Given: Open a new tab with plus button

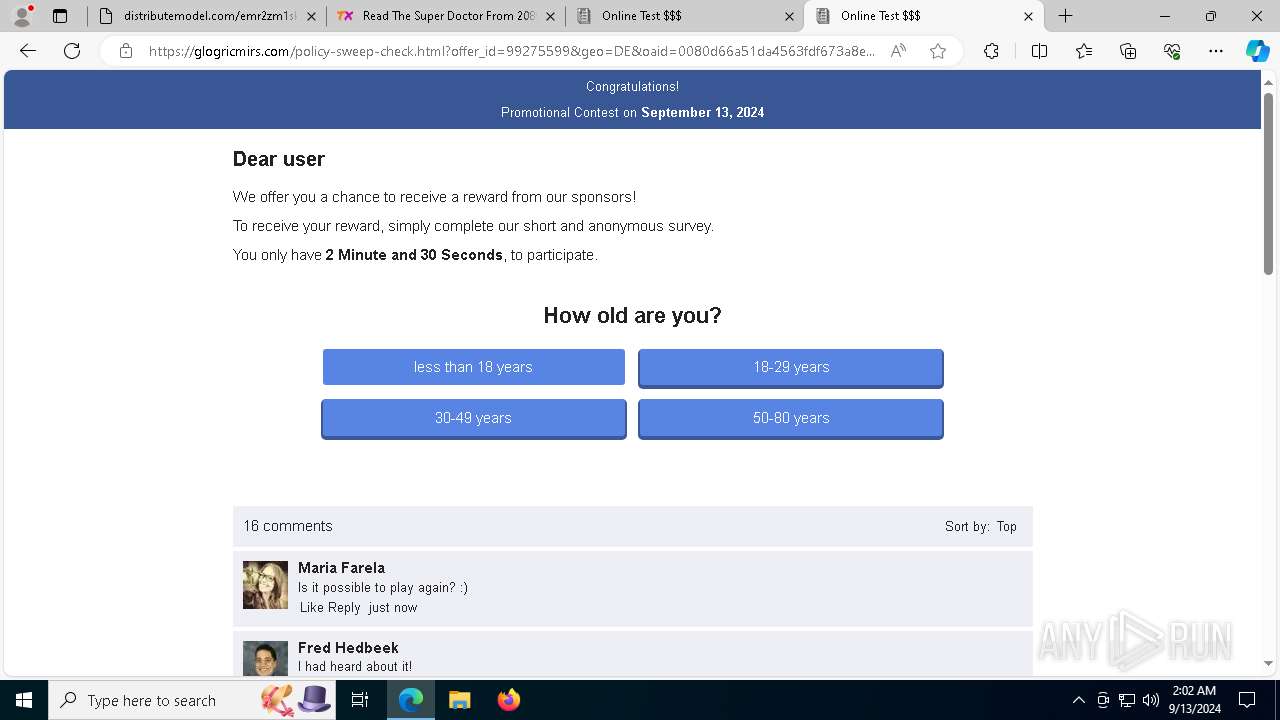Looking at the screenshot, I should (x=1066, y=16).
